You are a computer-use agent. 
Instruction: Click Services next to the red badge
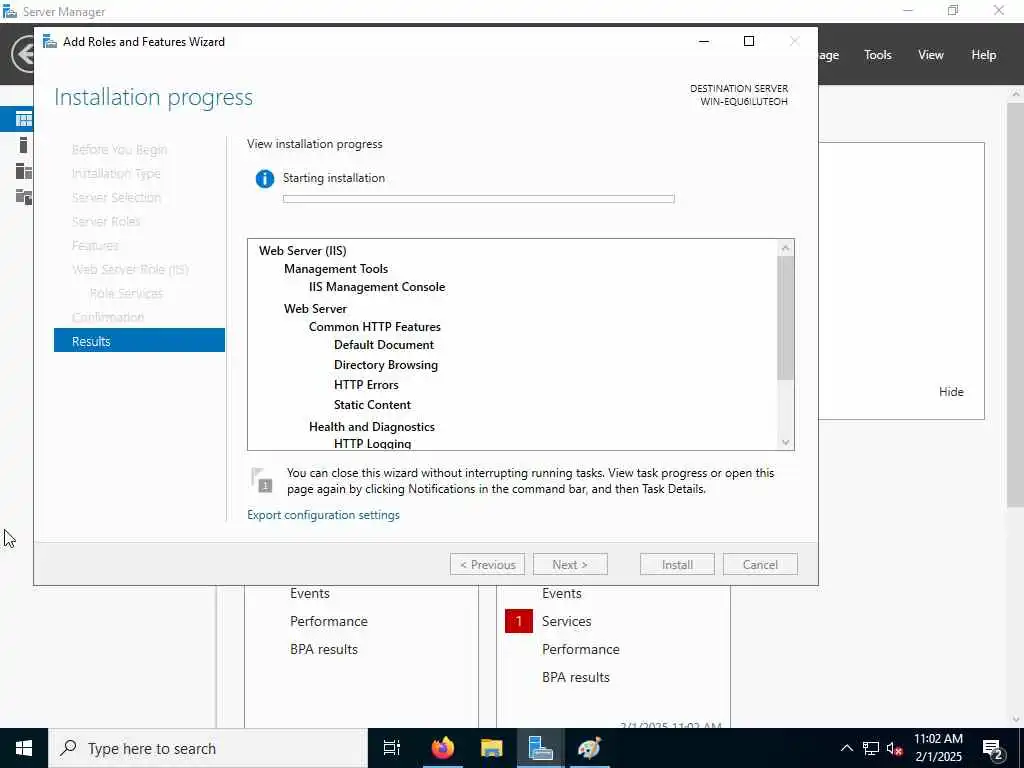566,622
